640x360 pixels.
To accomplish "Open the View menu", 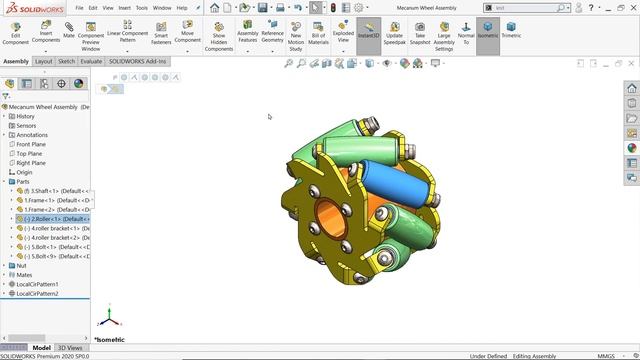I will [x=108, y=8].
